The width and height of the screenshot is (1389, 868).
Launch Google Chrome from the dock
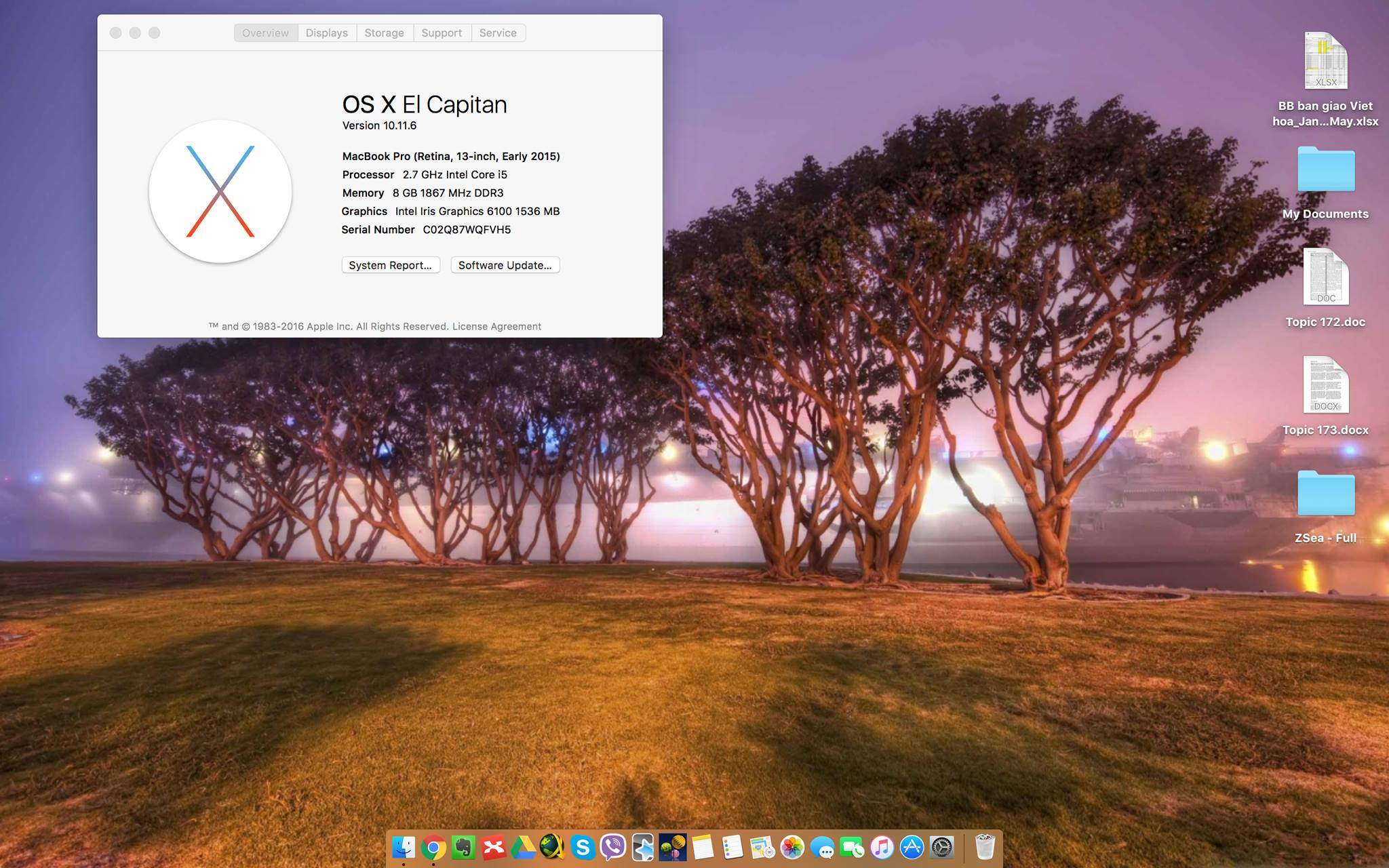tap(433, 847)
